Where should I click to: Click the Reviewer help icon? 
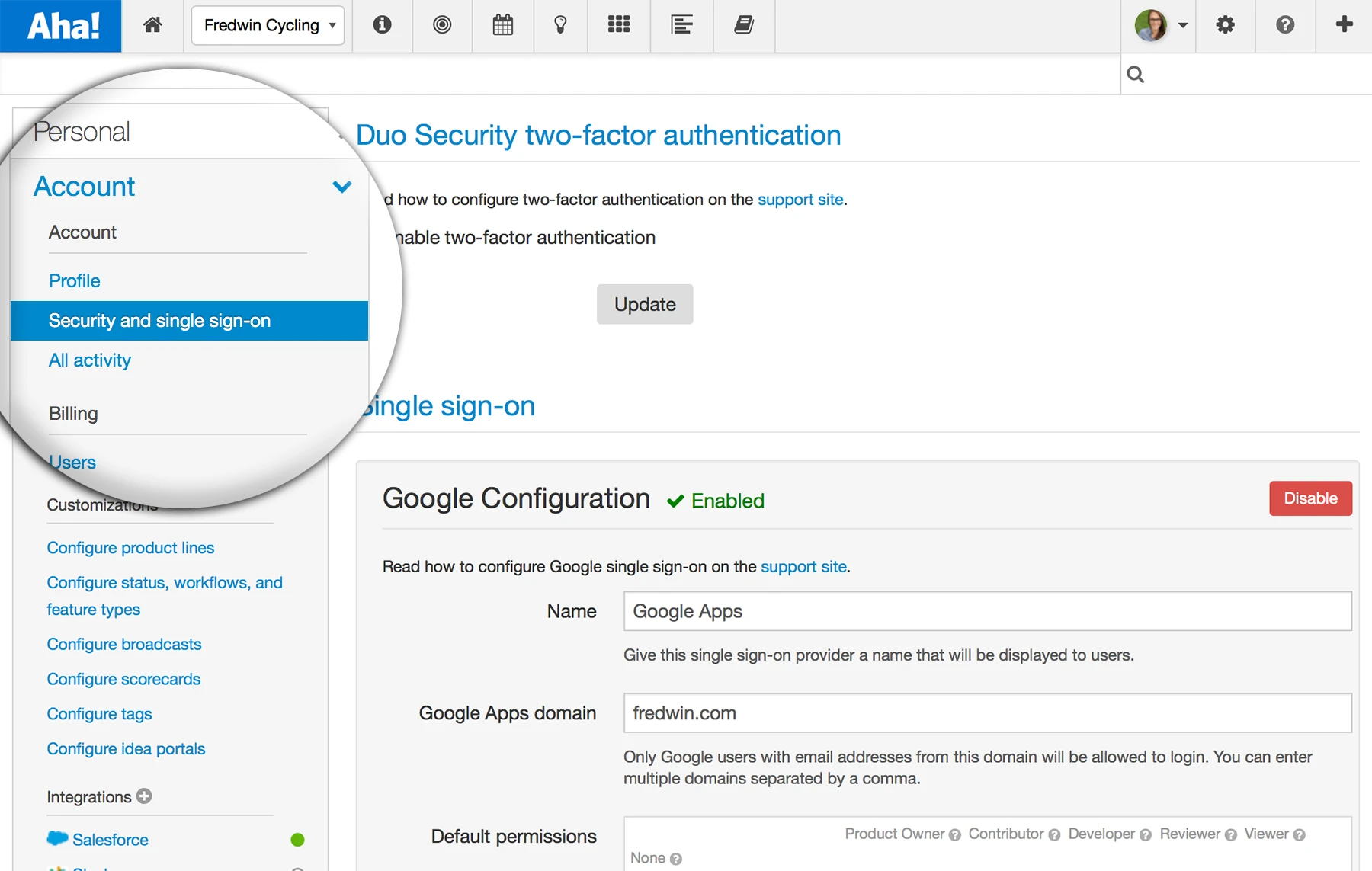point(1231,835)
